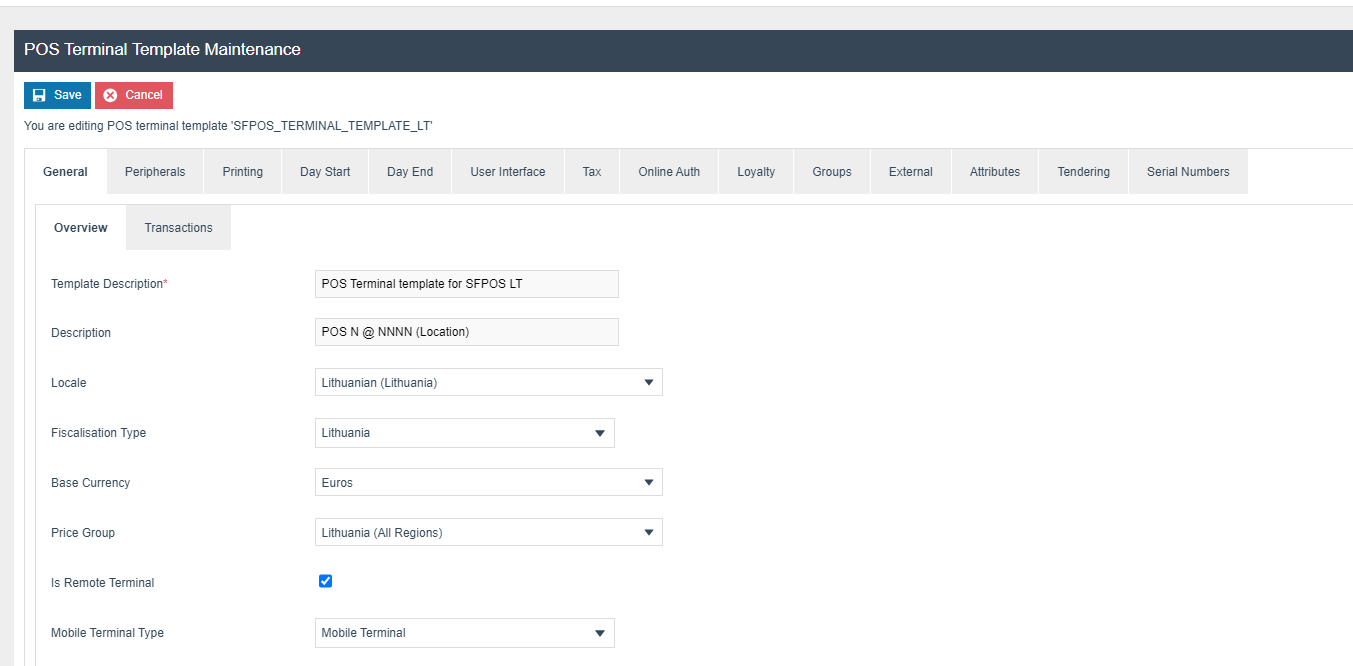1353x666 pixels.
Task: Open the User Interface tab
Action: click(508, 172)
